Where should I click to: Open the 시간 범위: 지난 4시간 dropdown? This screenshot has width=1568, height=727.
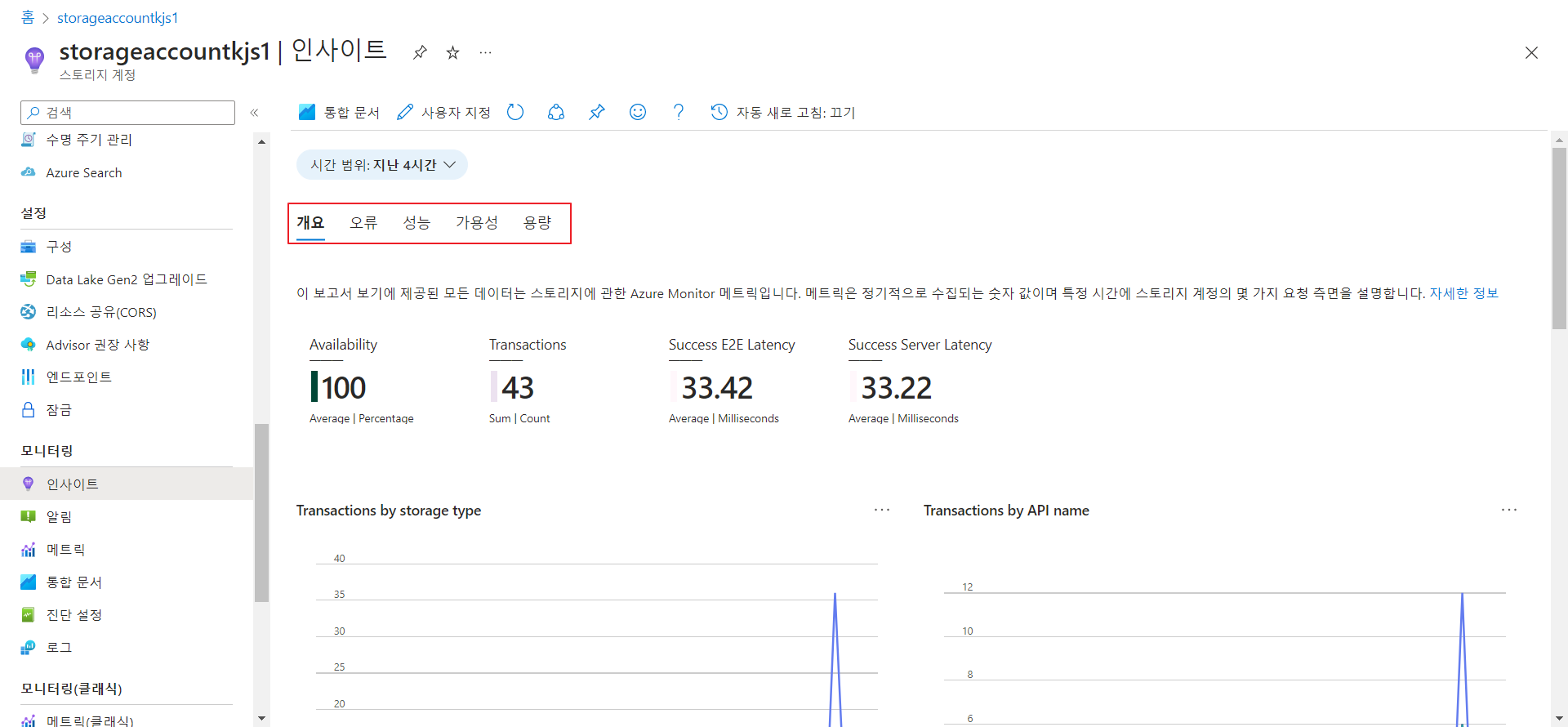382,165
